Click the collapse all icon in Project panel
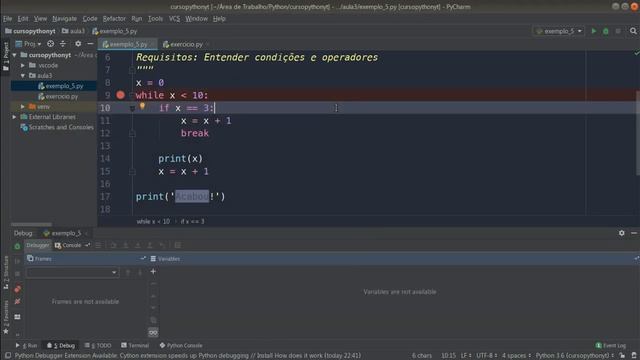Image resolution: width=640 pixels, height=360 pixels. [63, 44]
